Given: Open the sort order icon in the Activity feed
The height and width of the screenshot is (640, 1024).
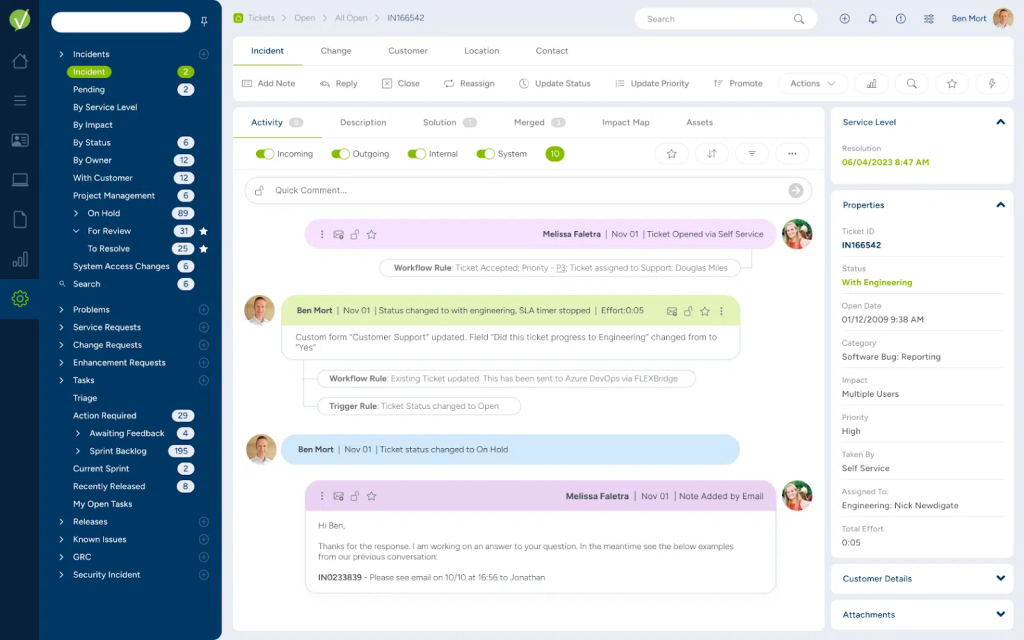Looking at the screenshot, I should pos(711,152).
